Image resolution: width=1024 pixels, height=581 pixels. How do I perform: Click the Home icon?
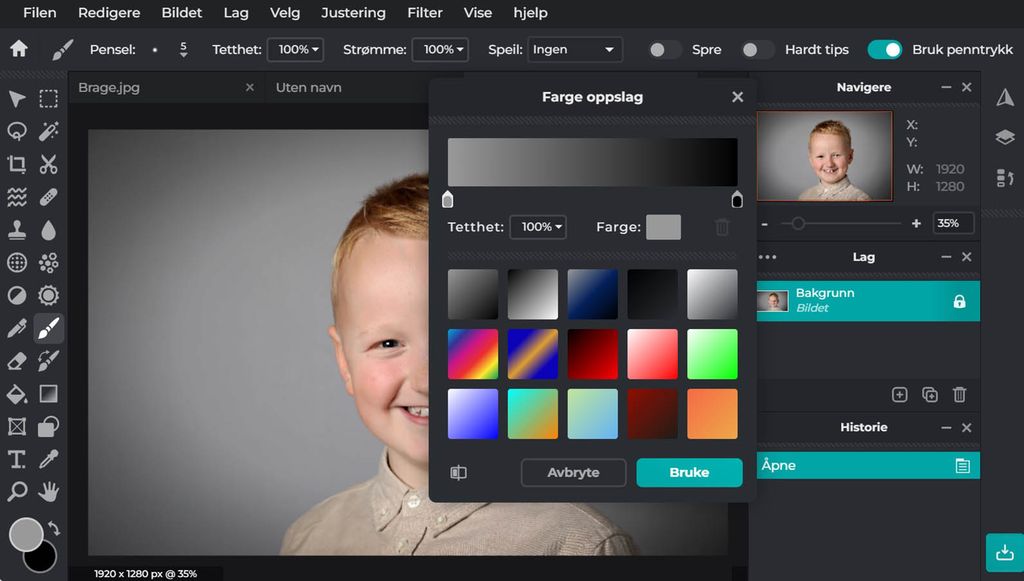pyautogui.click(x=19, y=49)
